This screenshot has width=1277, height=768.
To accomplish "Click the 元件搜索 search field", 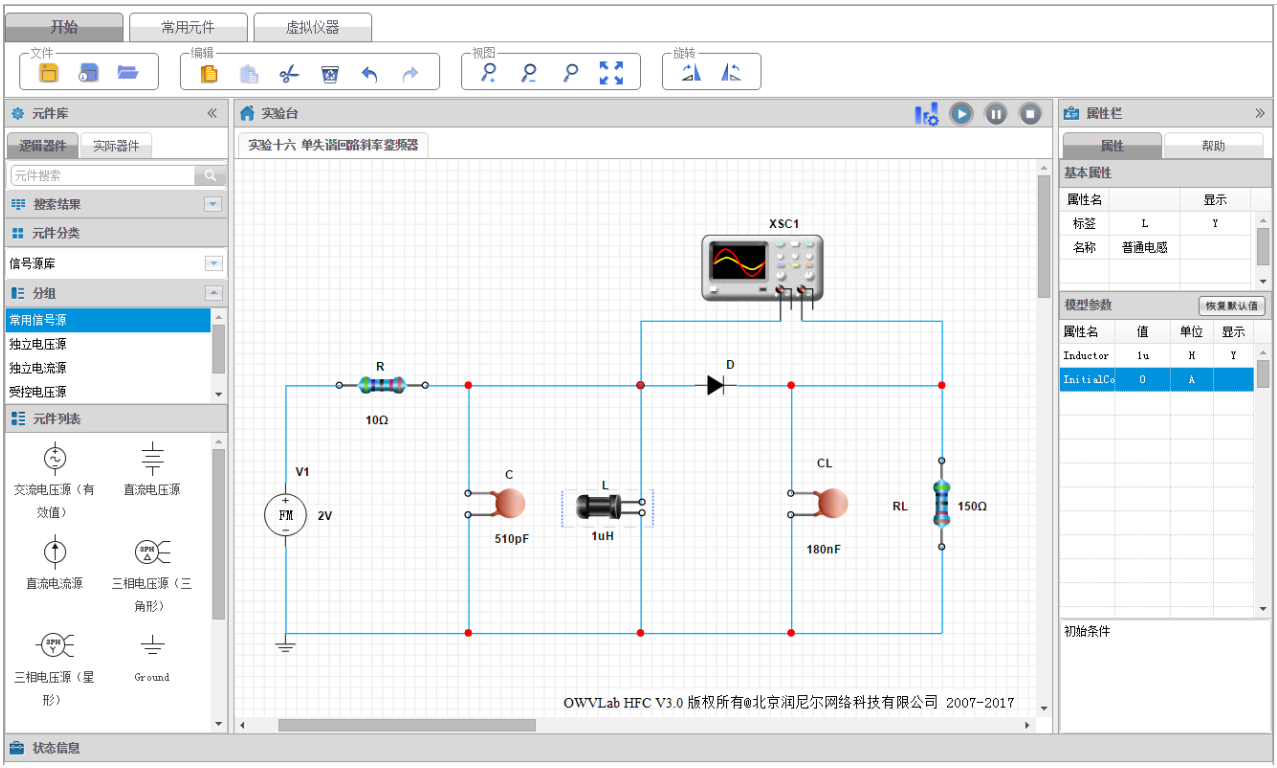I will point(103,175).
